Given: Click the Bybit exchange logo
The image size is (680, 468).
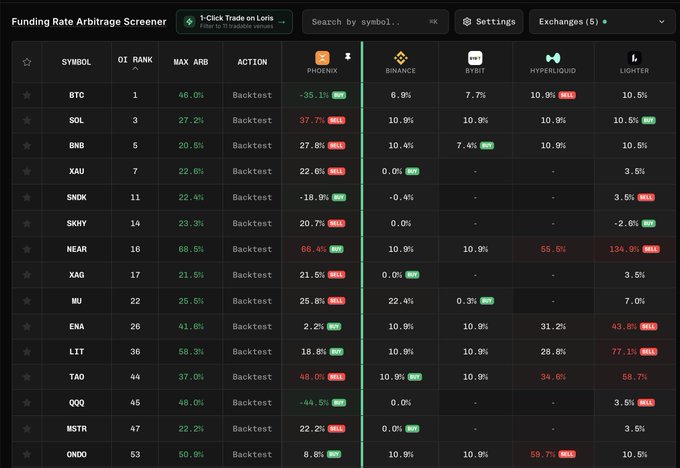Looking at the screenshot, I should [475, 58].
